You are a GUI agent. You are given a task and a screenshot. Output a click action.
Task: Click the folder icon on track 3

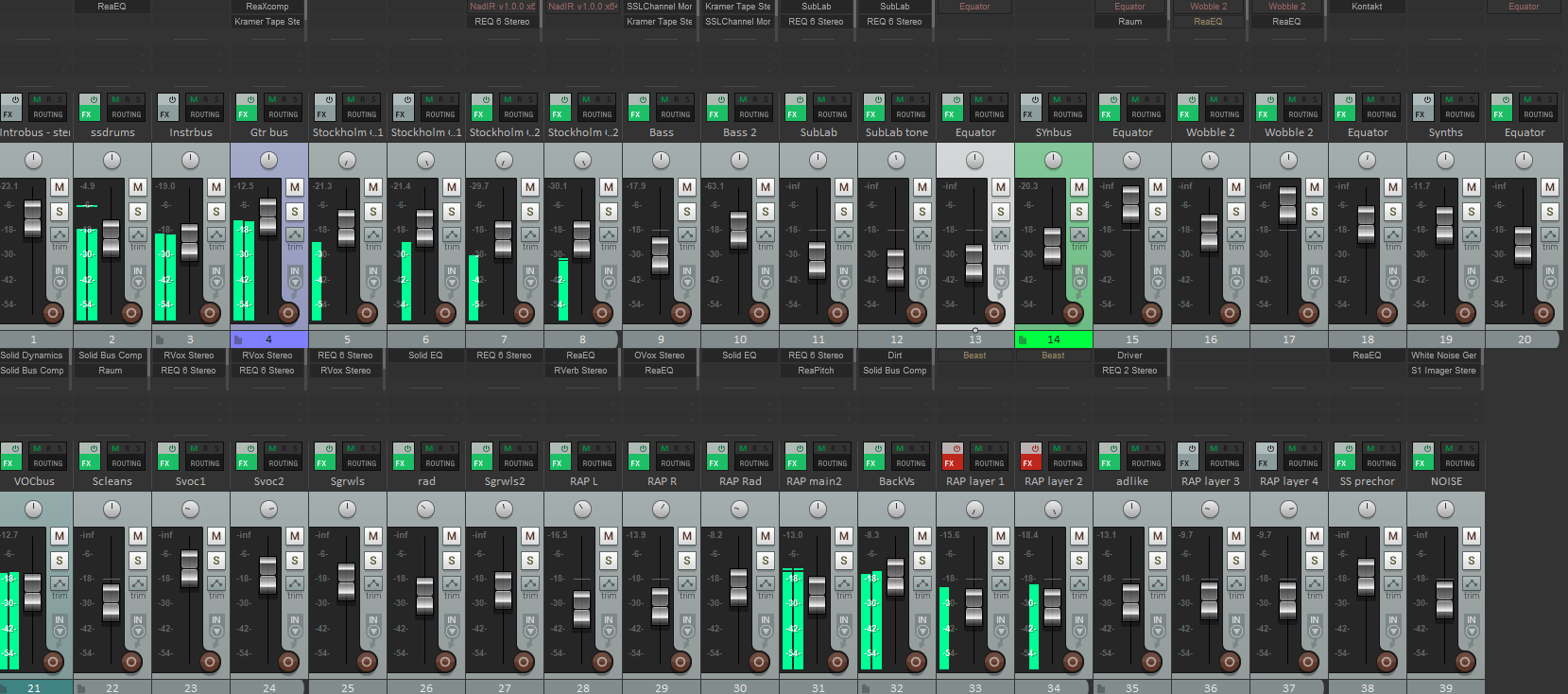[x=160, y=339]
